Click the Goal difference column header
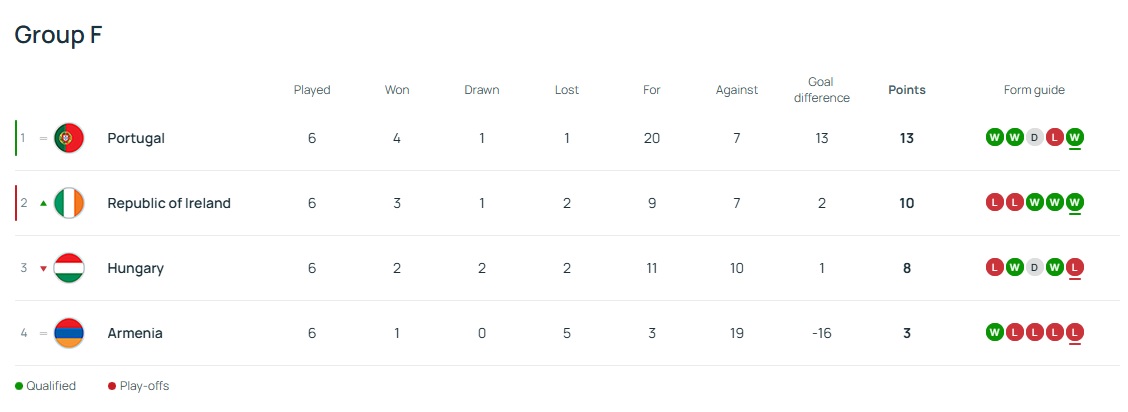 pos(821,90)
